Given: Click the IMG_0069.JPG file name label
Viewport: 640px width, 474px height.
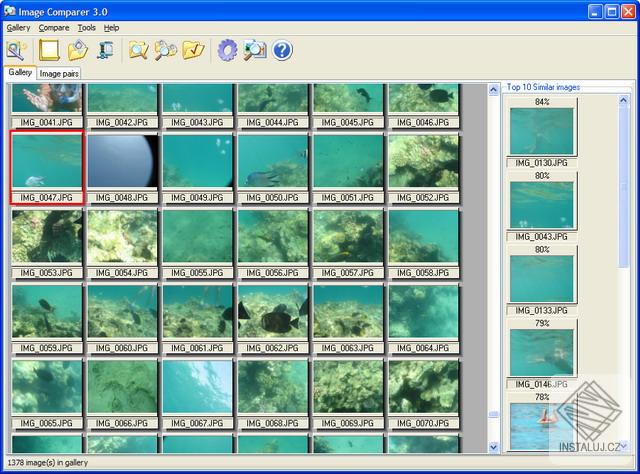Looking at the screenshot, I should point(348,423).
